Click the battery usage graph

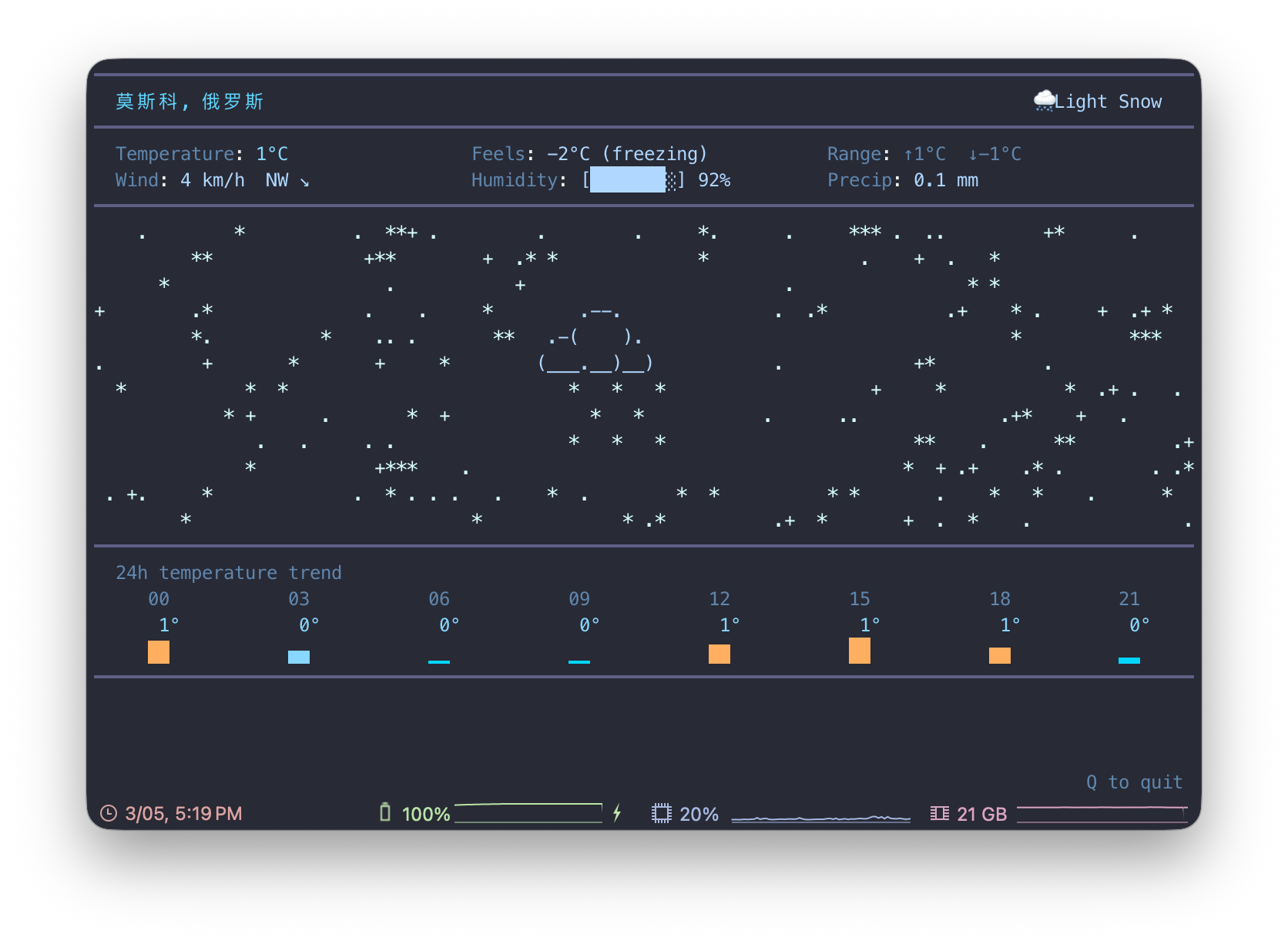[x=528, y=813]
